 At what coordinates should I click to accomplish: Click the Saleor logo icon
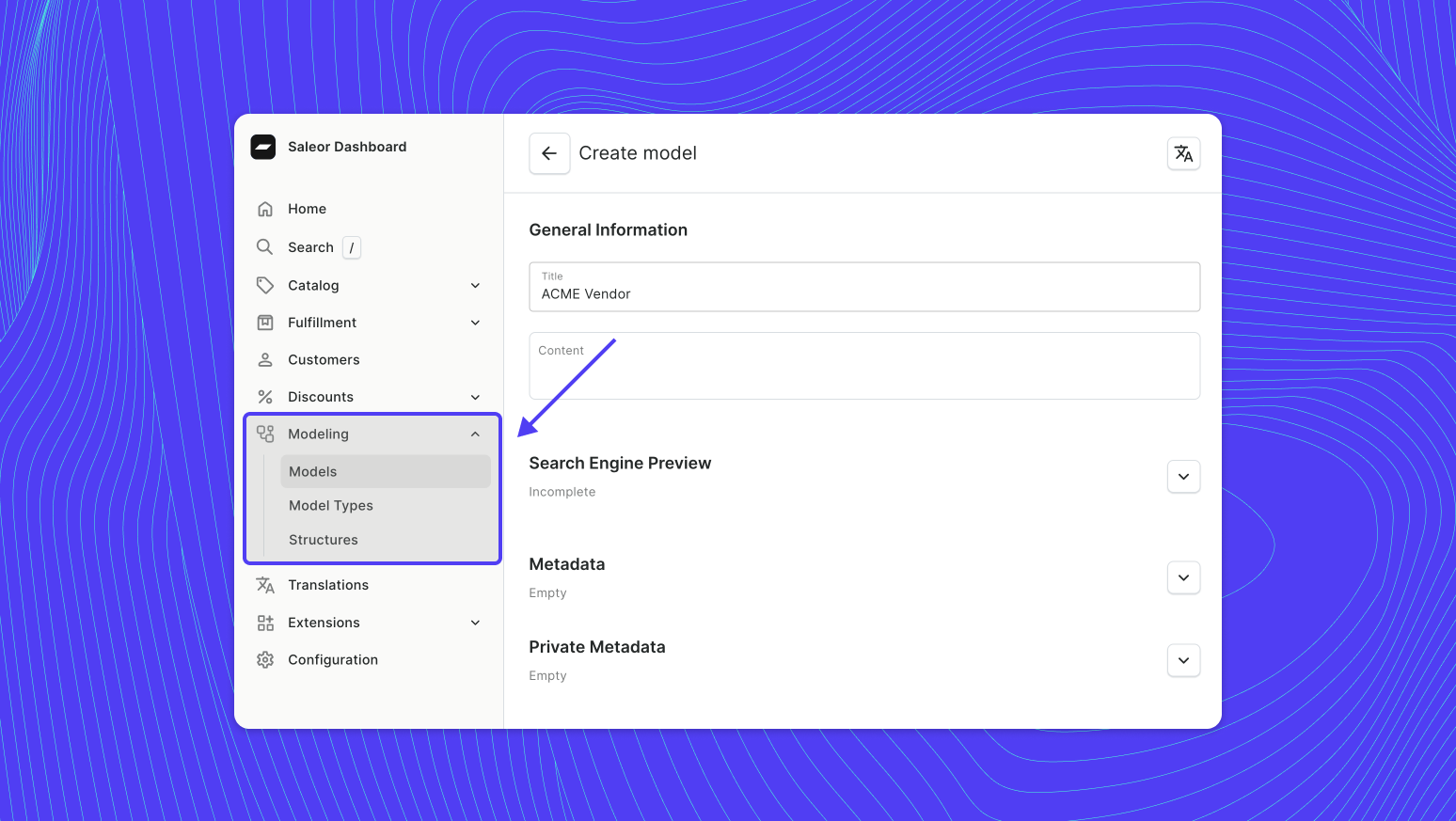(x=263, y=147)
